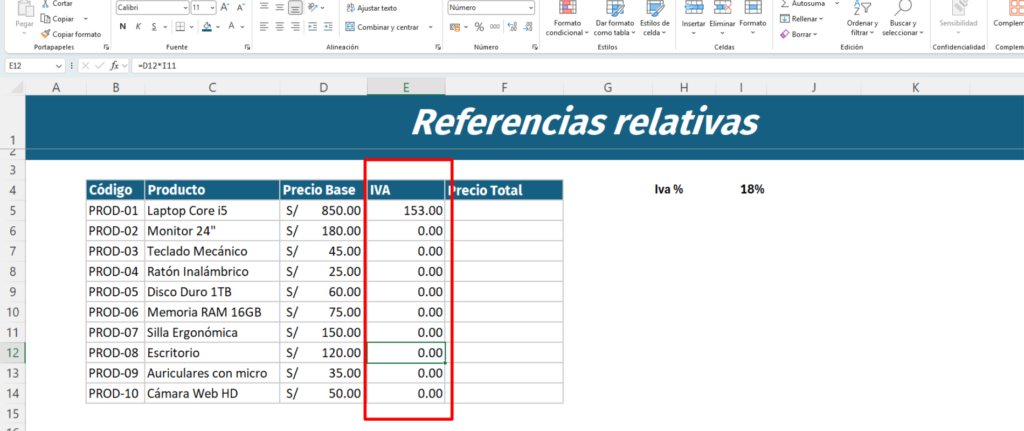The image size is (1024, 431).
Task: Open the Name Box dropdown arrow
Action: click(x=59, y=66)
